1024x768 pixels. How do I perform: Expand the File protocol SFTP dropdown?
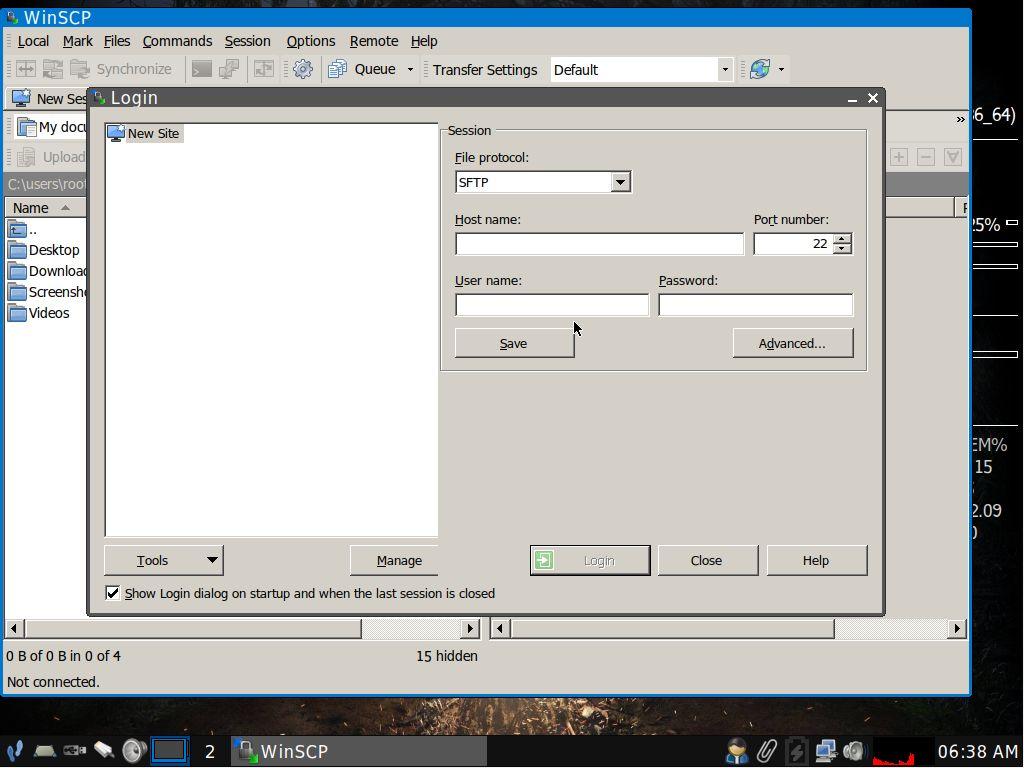tap(620, 182)
